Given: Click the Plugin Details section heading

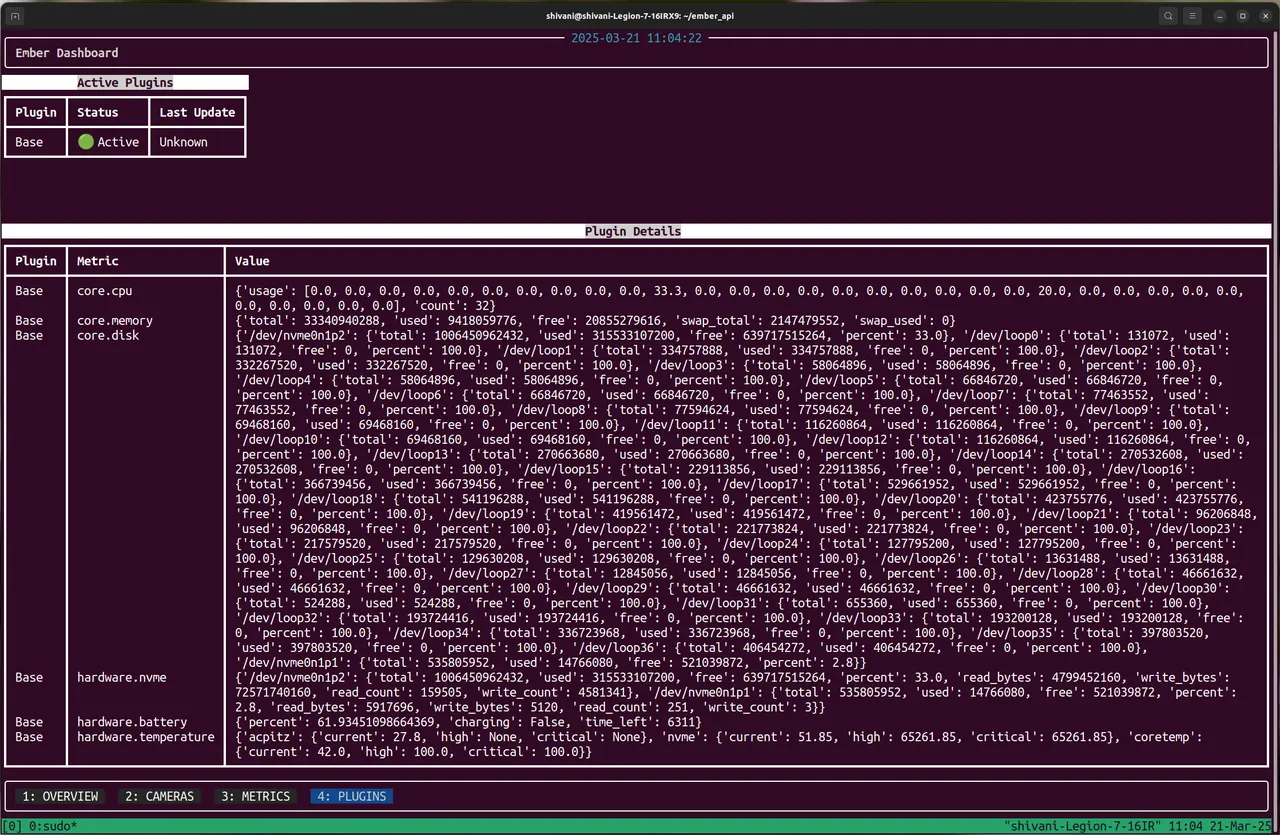Looking at the screenshot, I should point(633,231).
